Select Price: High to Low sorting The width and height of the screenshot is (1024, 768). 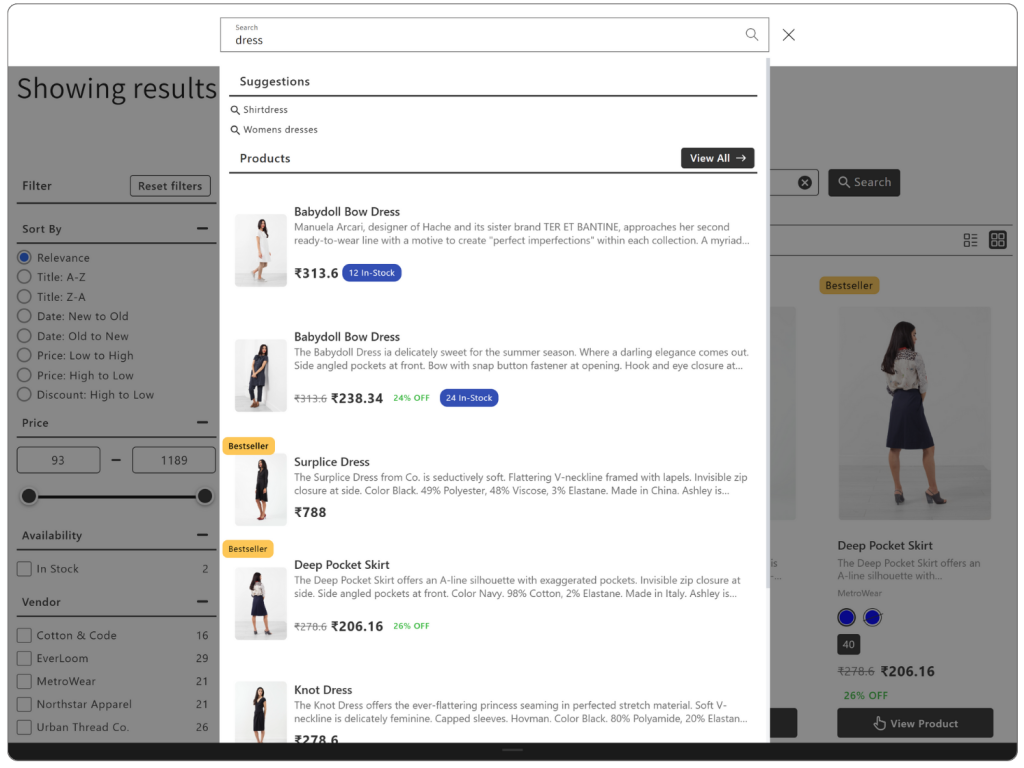tap(24, 375)
